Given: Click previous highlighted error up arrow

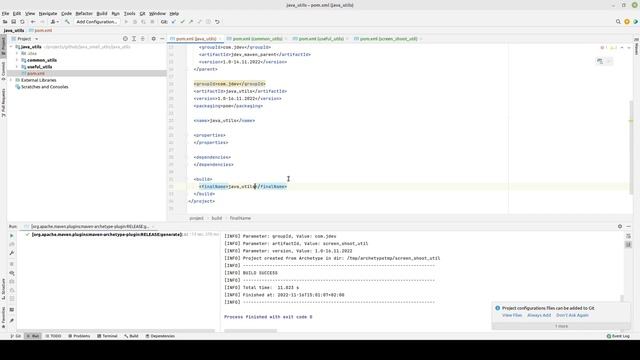Looking at the screenshot, I should [622, 48].
